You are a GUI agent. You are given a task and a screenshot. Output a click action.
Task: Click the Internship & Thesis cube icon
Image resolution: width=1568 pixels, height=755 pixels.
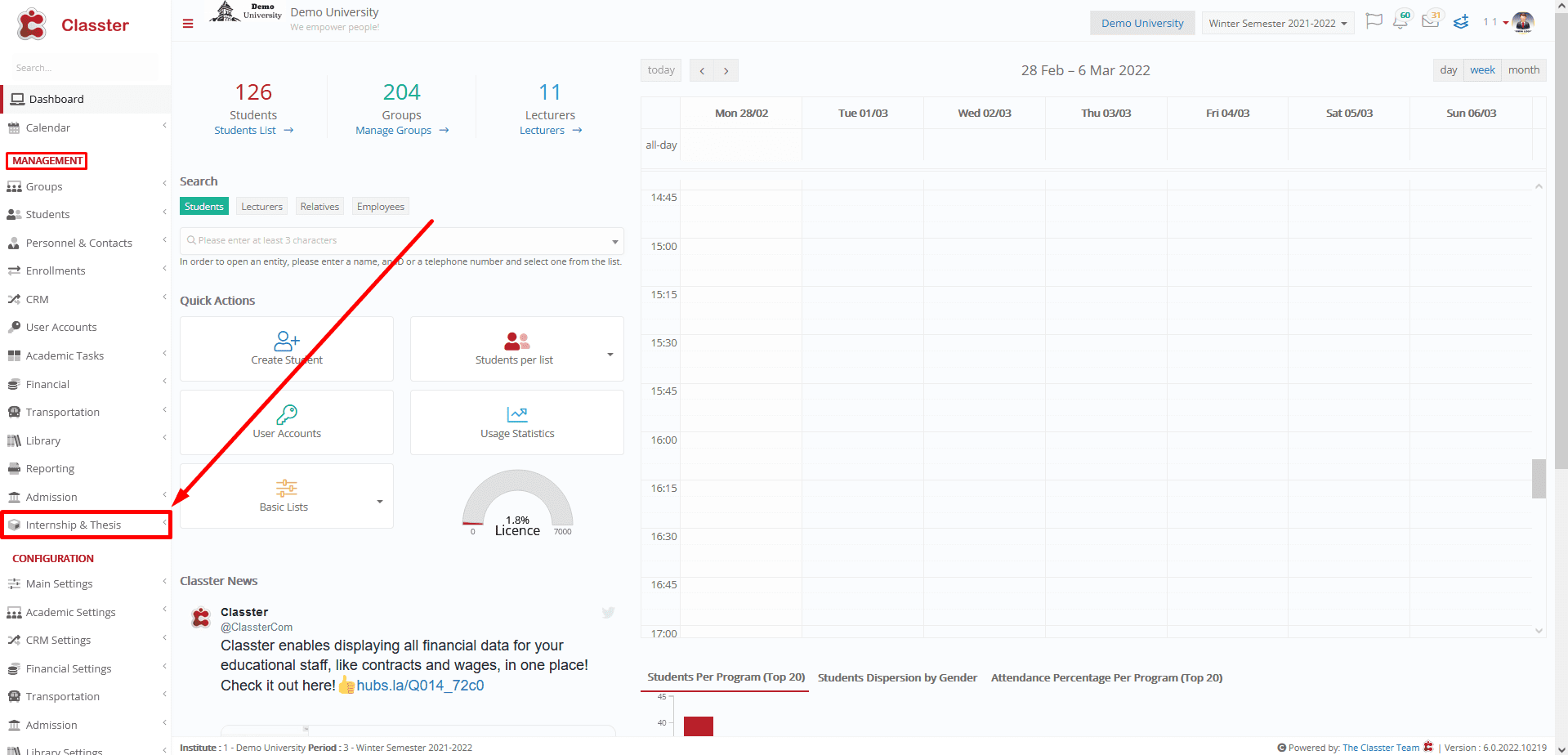coord(14,525)
